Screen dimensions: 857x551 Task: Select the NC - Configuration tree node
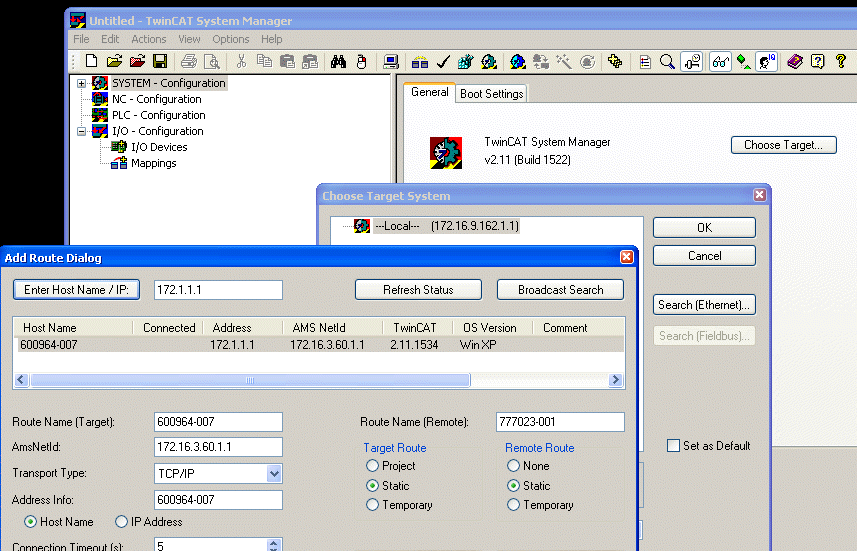click(156, 99)
